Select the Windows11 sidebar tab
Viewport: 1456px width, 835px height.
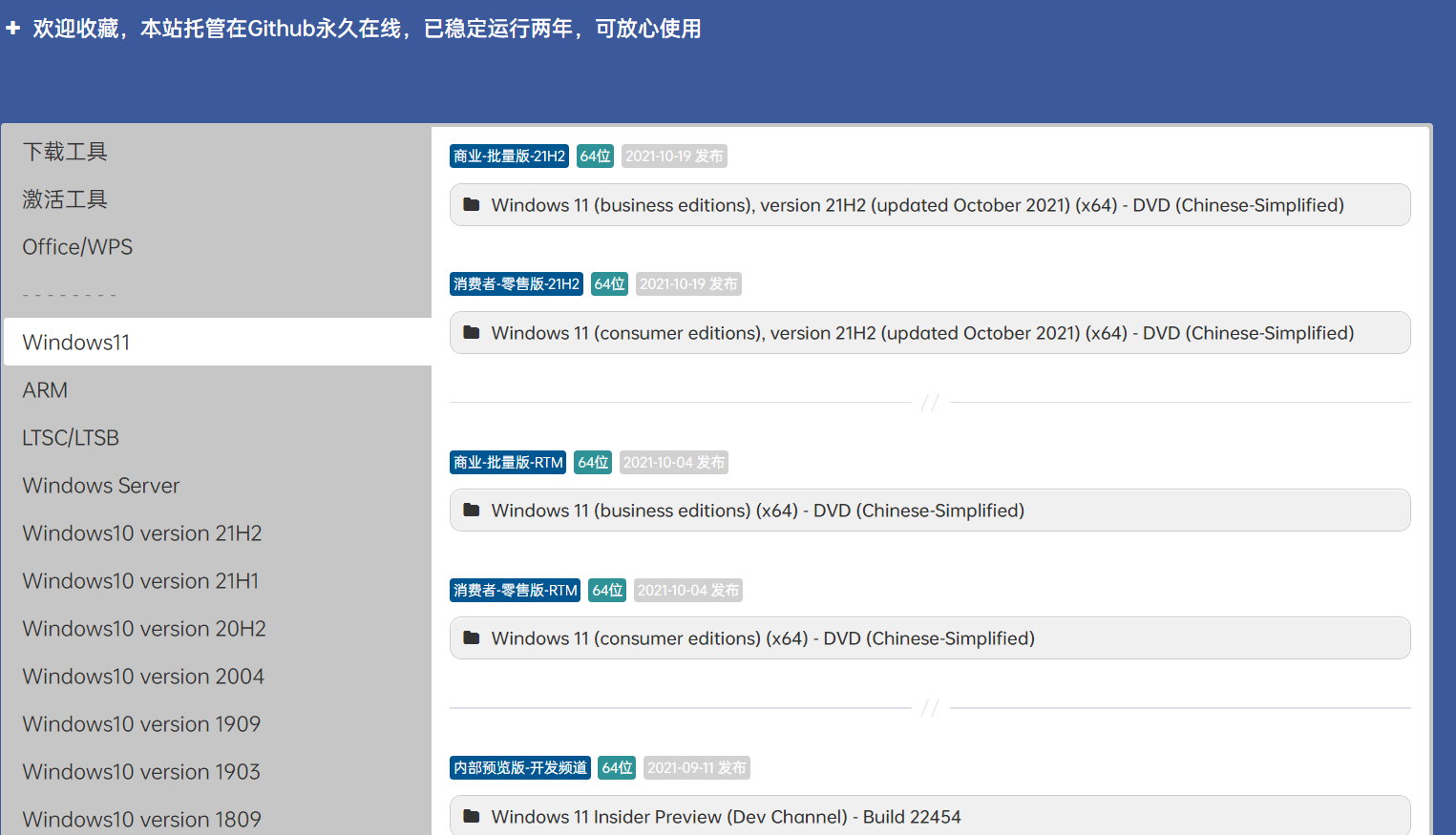(76, 343)
